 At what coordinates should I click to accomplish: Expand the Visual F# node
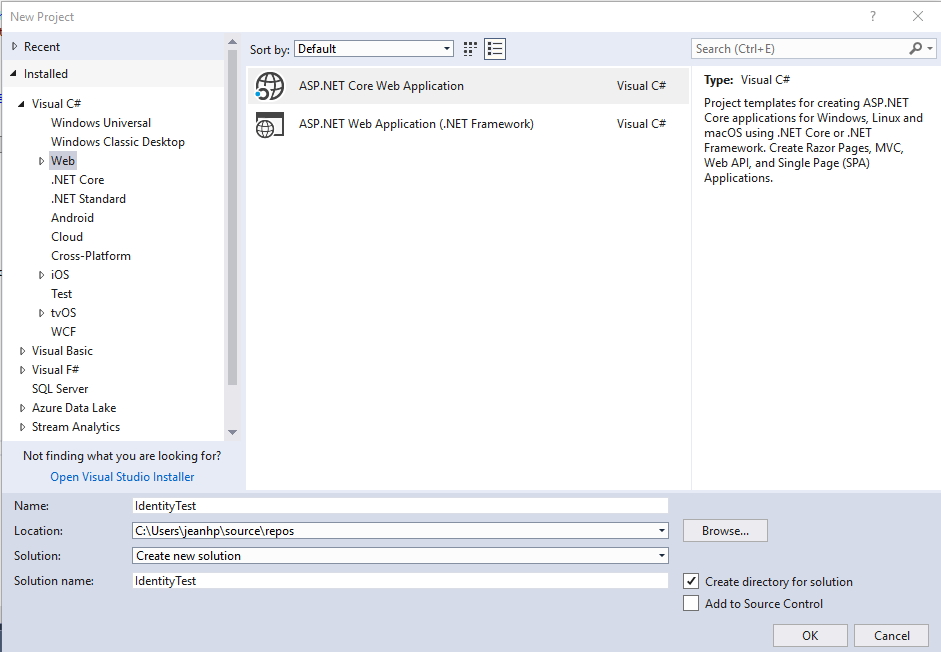(22, 370)
